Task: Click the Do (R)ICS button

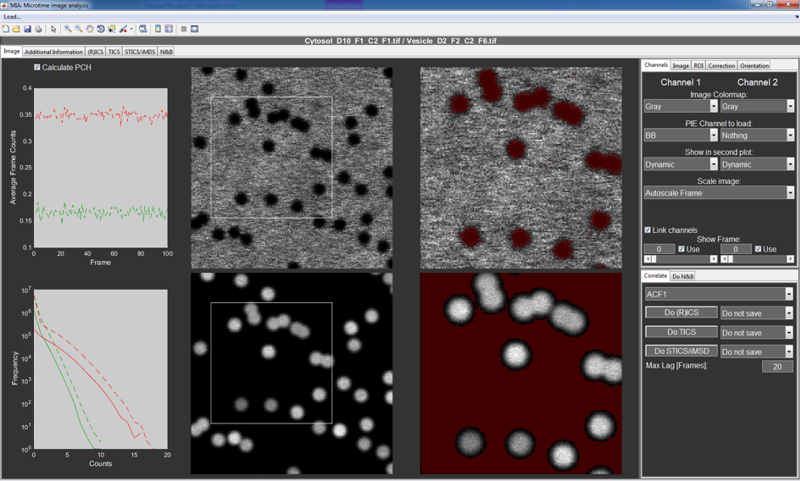Action: click(x=679, y=313)
